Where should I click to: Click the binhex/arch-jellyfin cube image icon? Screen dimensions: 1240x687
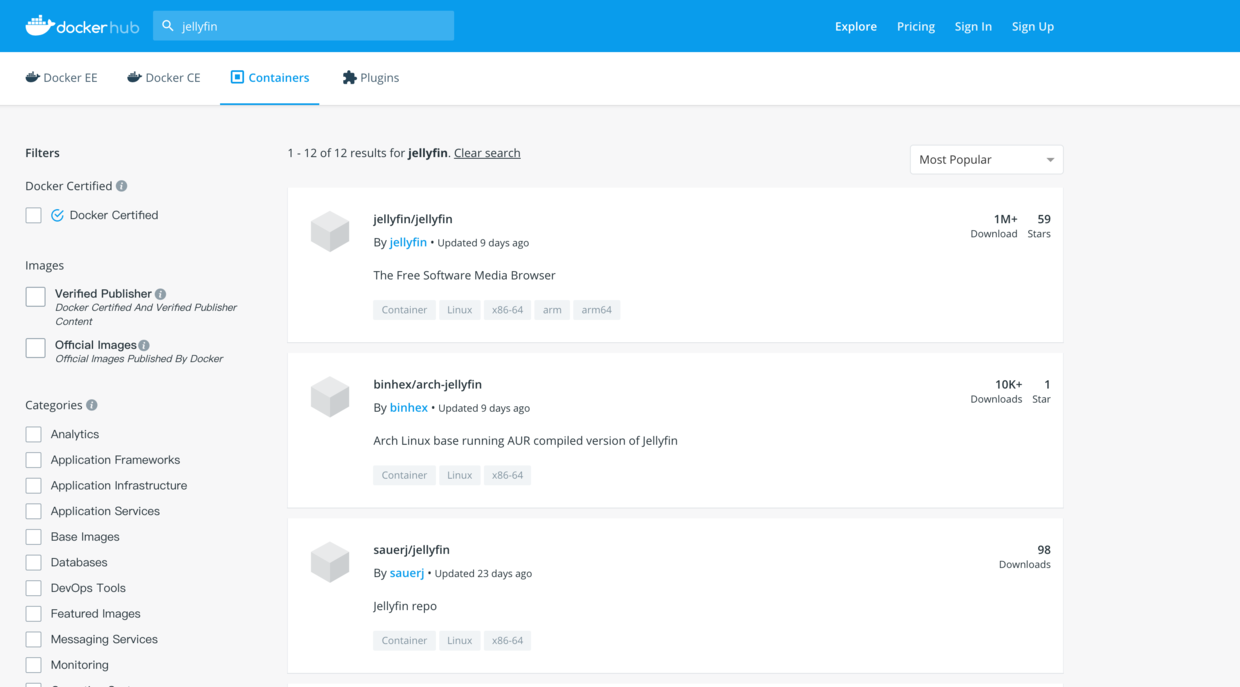click(x=330, y=397)
